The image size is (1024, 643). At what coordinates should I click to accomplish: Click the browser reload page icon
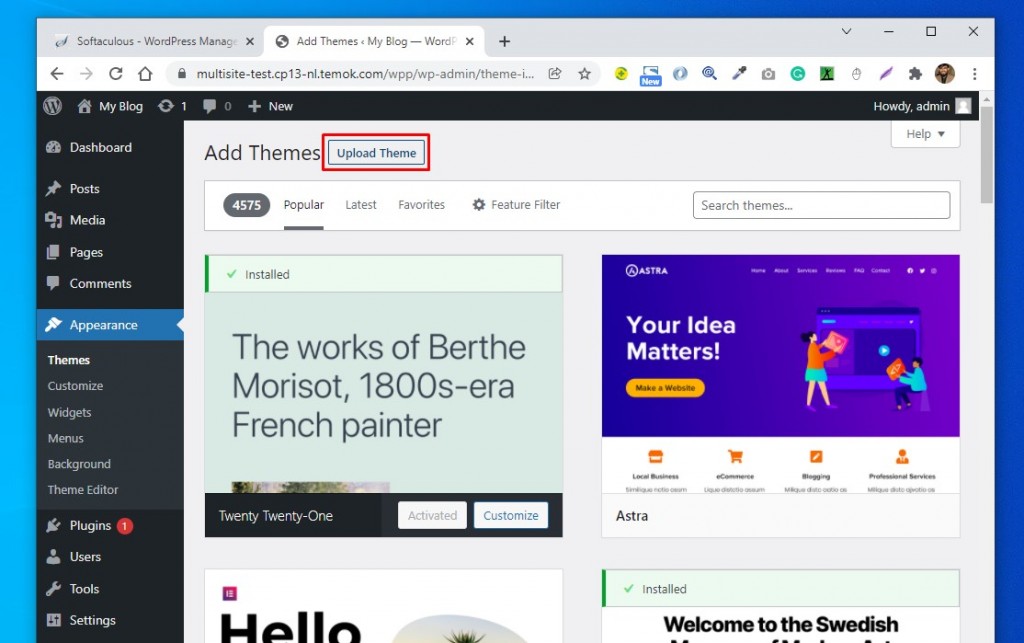pos(116,74)
